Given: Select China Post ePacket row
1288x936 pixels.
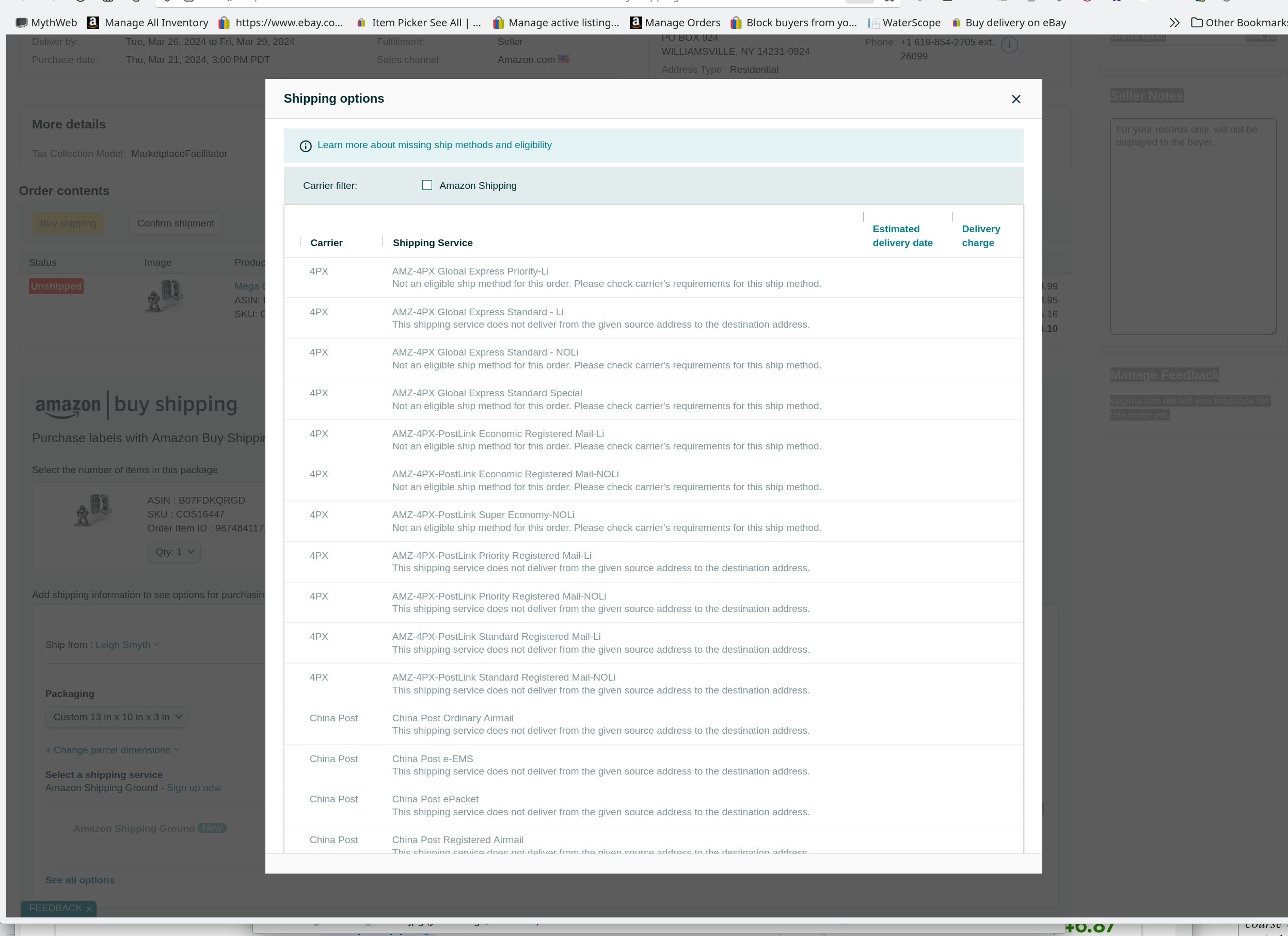Looking at the screenshot, I should 653,805.
